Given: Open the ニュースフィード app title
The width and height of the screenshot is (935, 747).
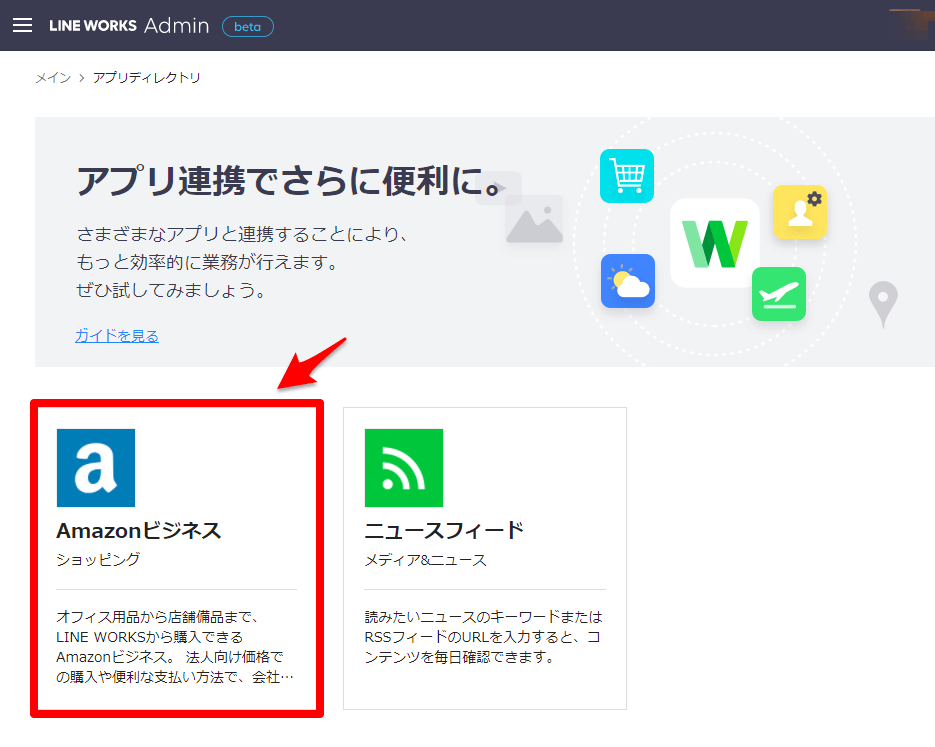Looking at the screenshot, I should pyautogui.click(x=444, y=531).
